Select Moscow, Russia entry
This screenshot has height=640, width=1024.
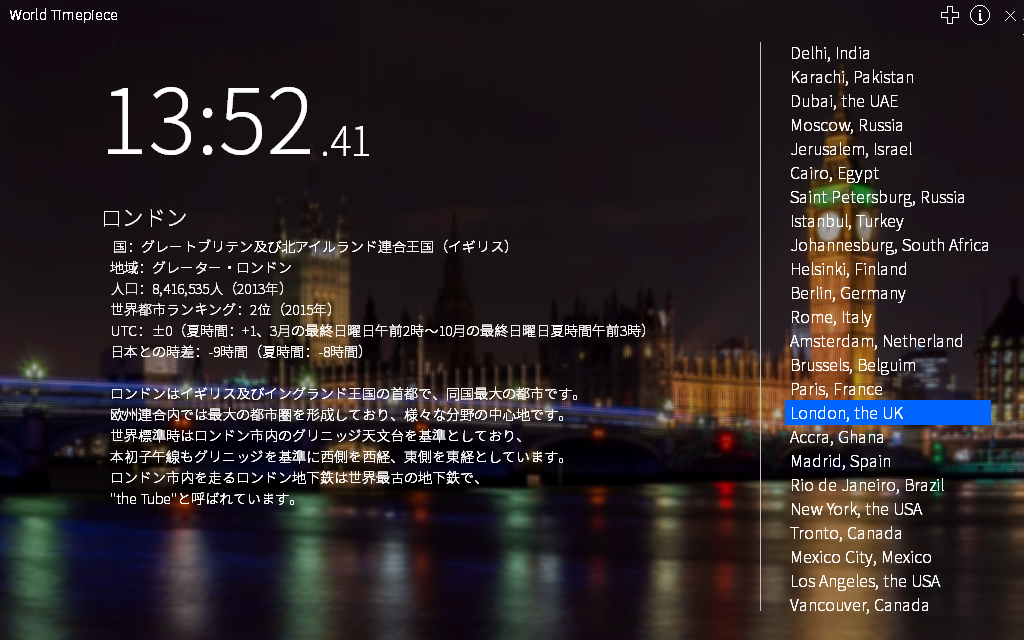click(846, 126)
